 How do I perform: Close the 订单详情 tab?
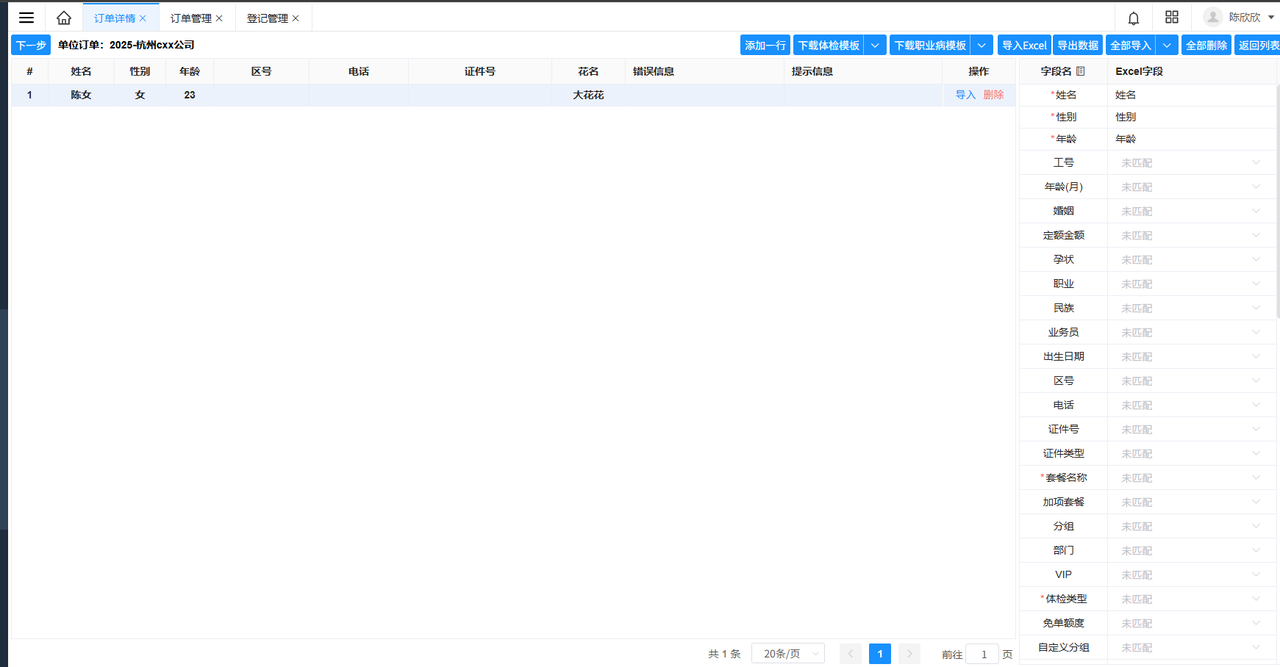[x=143, y=19]
